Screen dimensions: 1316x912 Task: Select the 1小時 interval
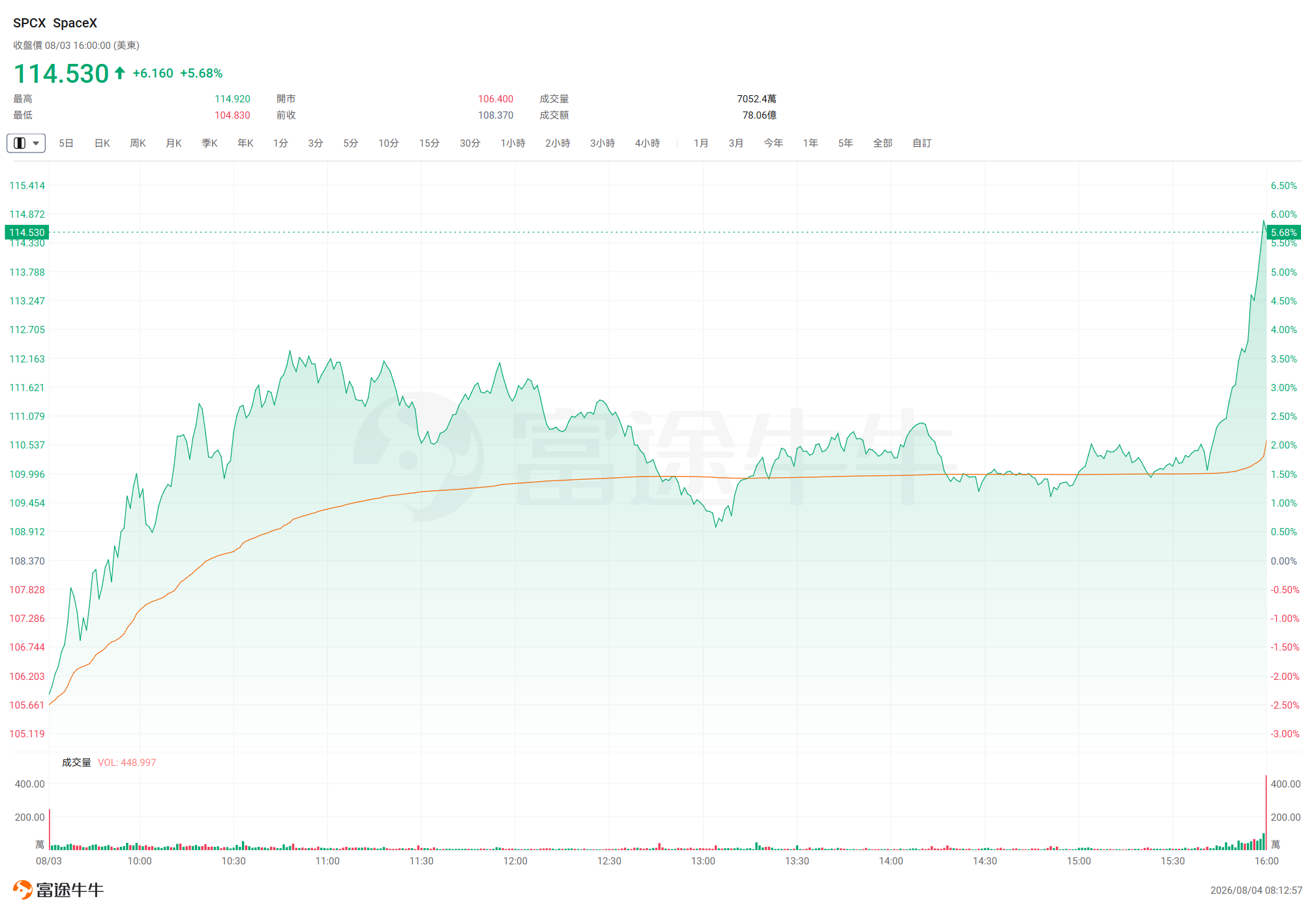click(x=513, y=143)
